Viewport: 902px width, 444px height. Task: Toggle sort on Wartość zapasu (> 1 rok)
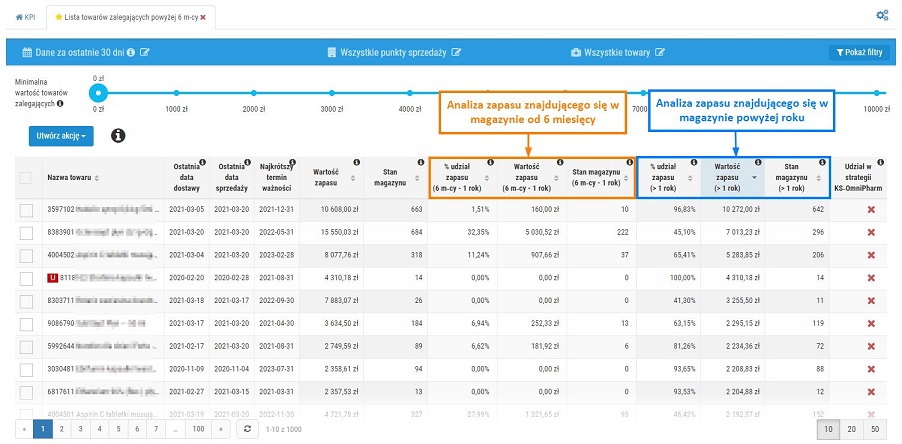coord(754,178)
